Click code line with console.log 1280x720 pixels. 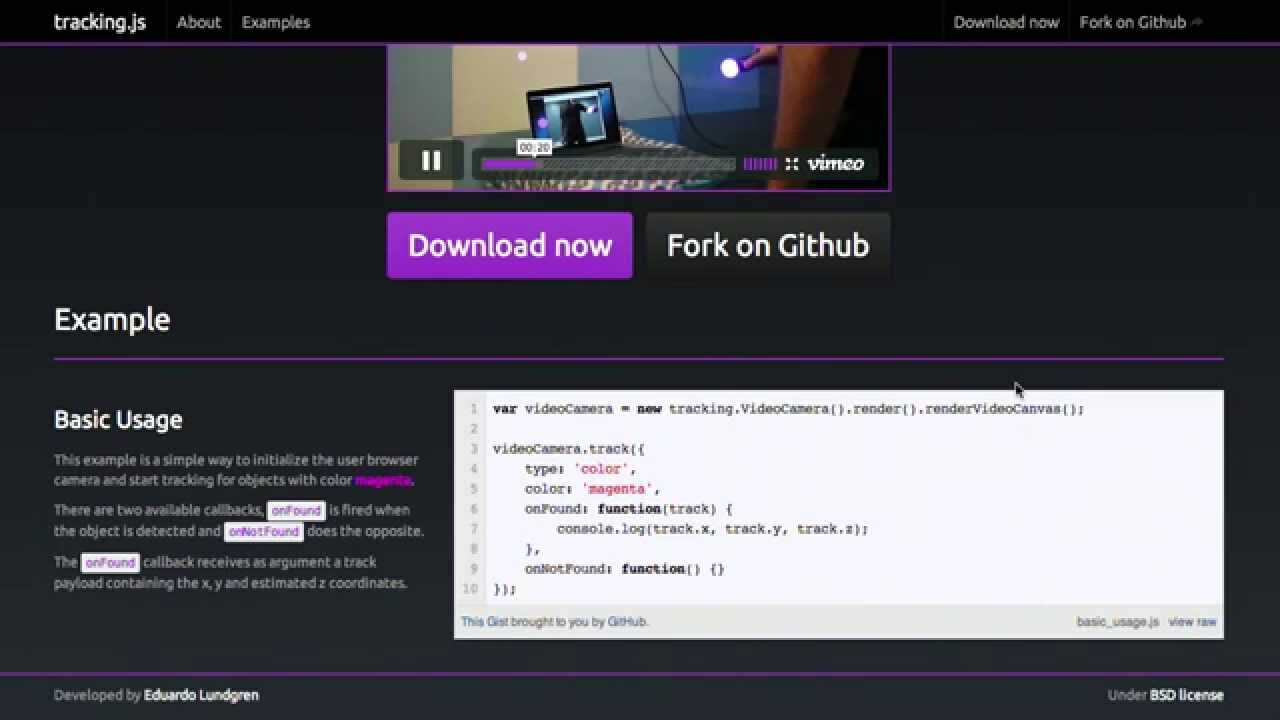pos(713,529)
